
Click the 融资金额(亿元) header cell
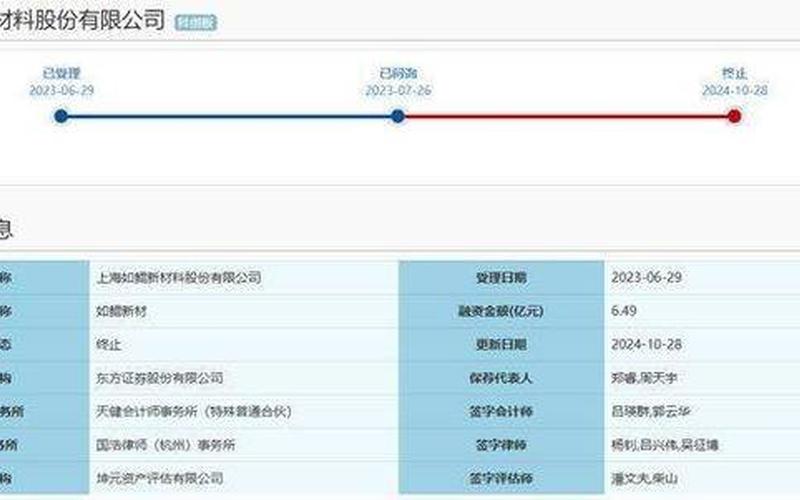pyautogui.click(x=501, y=311)
